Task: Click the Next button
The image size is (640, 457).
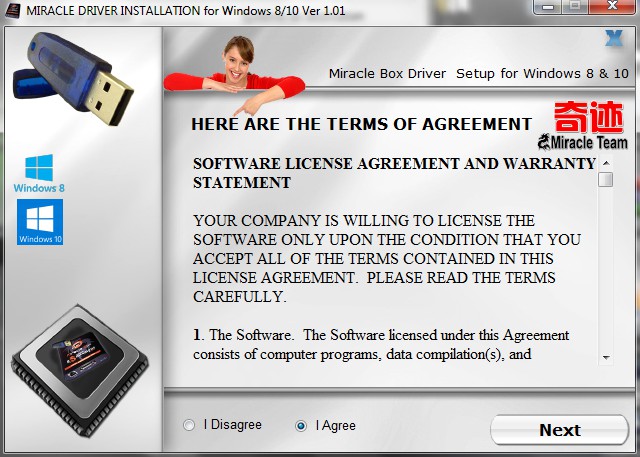Action: 559,430
